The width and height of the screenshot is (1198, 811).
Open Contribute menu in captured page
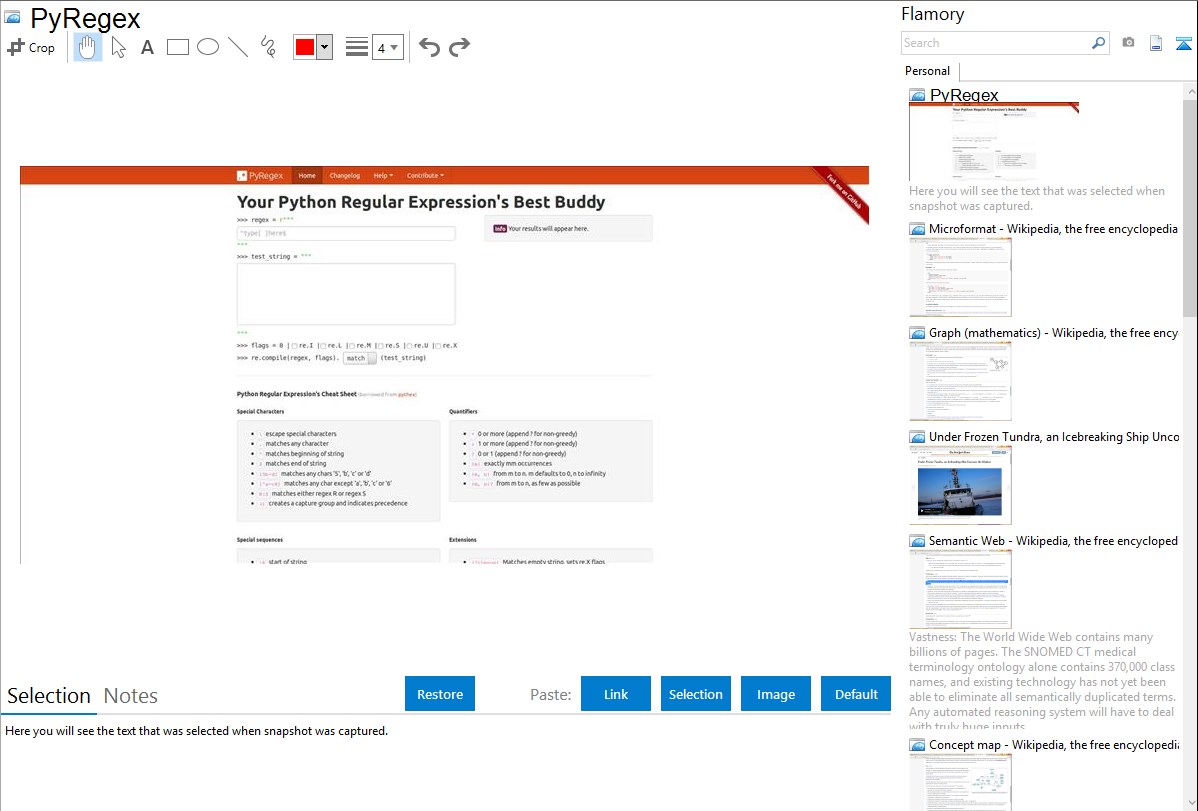tap(425, 175)
